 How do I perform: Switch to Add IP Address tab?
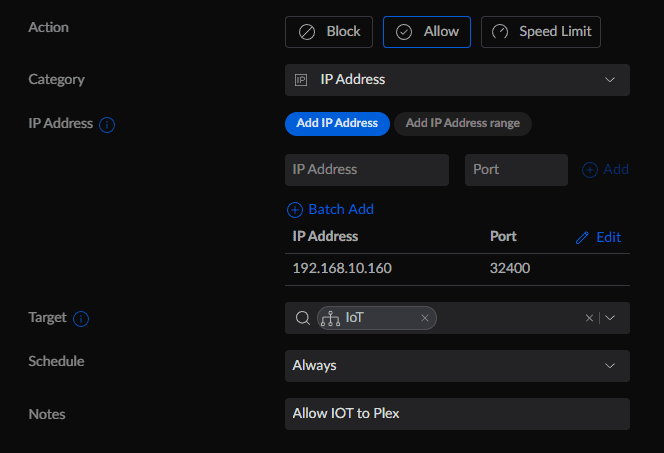click(337, 124)
